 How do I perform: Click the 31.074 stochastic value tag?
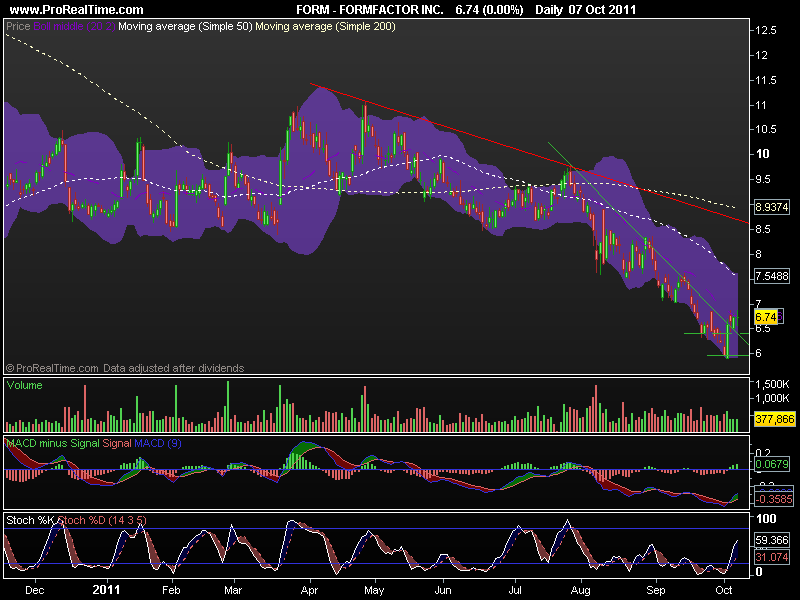(x=771, y=557)
